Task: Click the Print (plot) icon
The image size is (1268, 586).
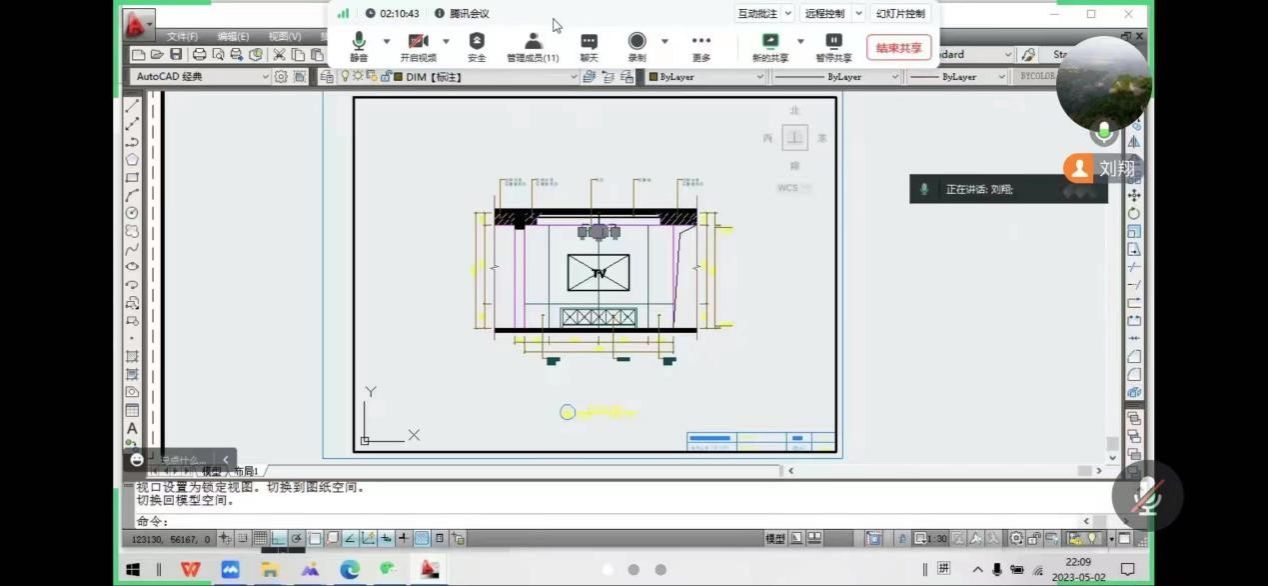Action: click(199, 54)
